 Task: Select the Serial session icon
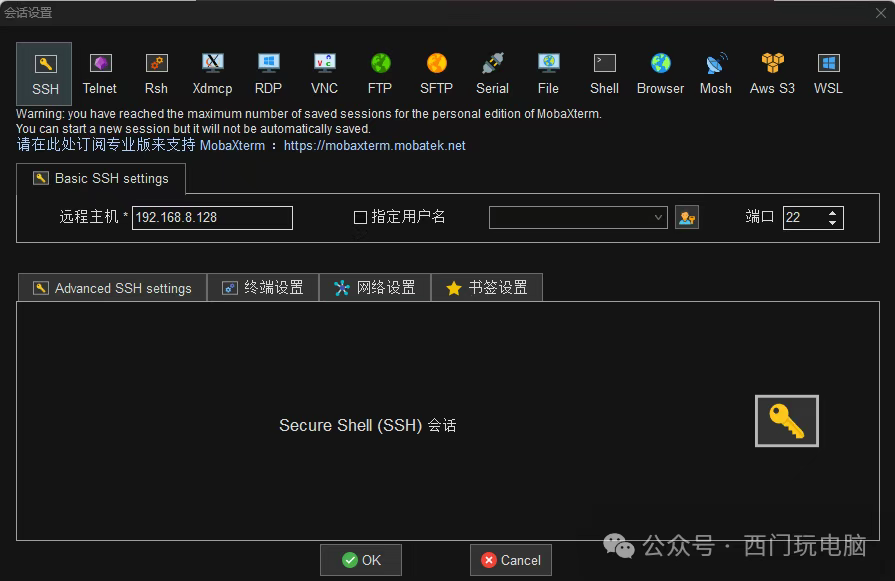493,74
